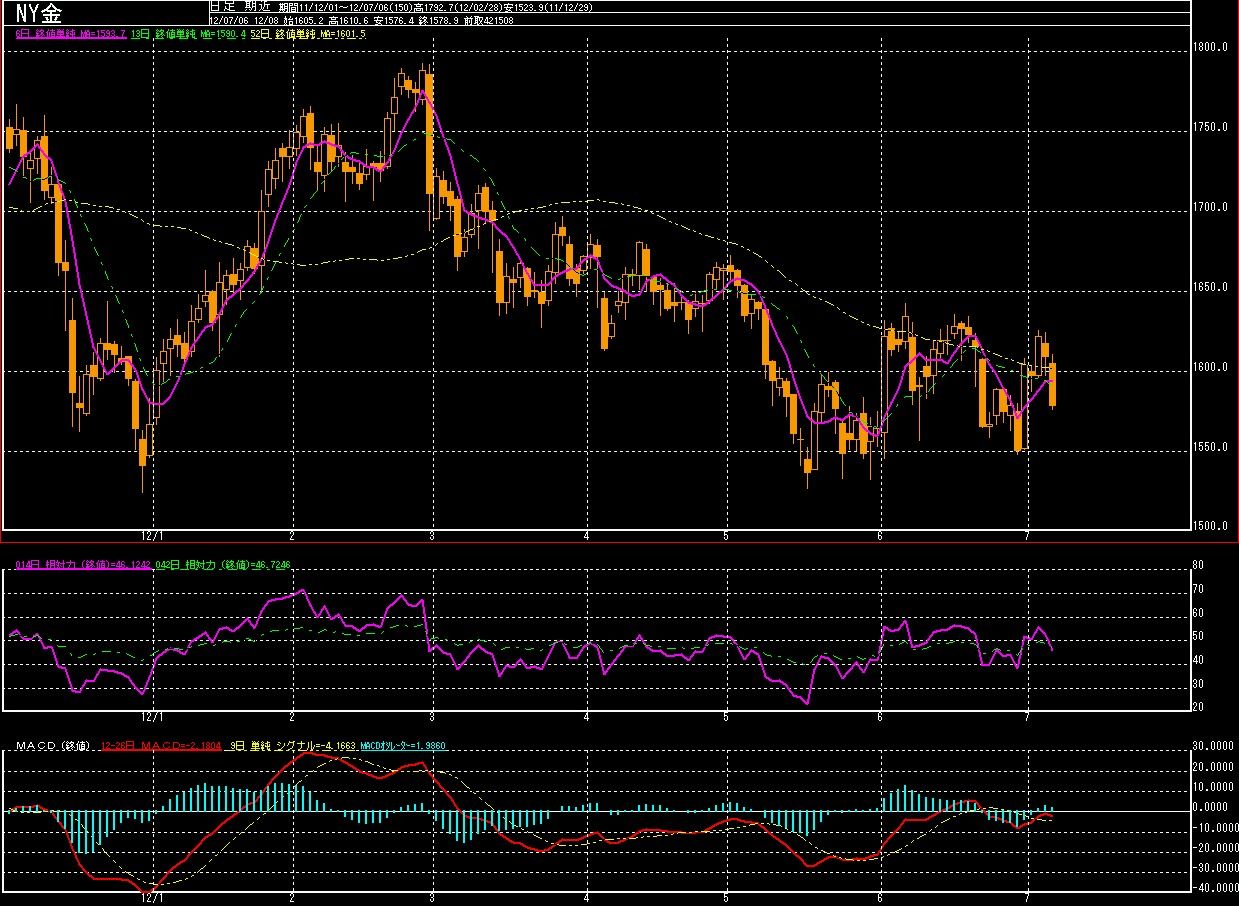Click the month 6 label under MACD panel

[880, 897]
